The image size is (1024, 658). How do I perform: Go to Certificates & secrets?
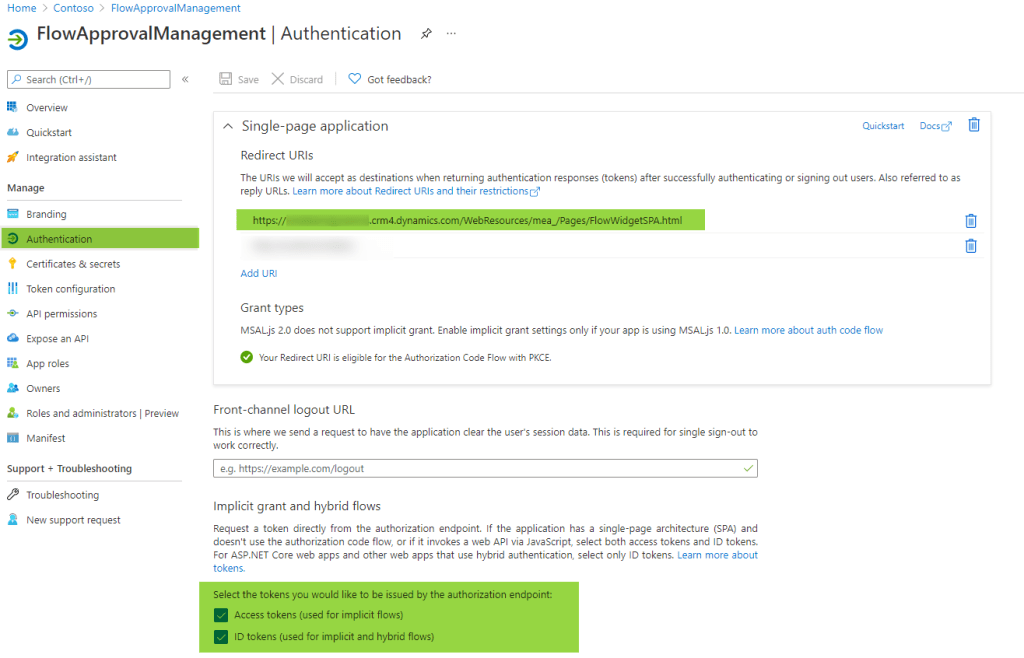pos(72,264)
